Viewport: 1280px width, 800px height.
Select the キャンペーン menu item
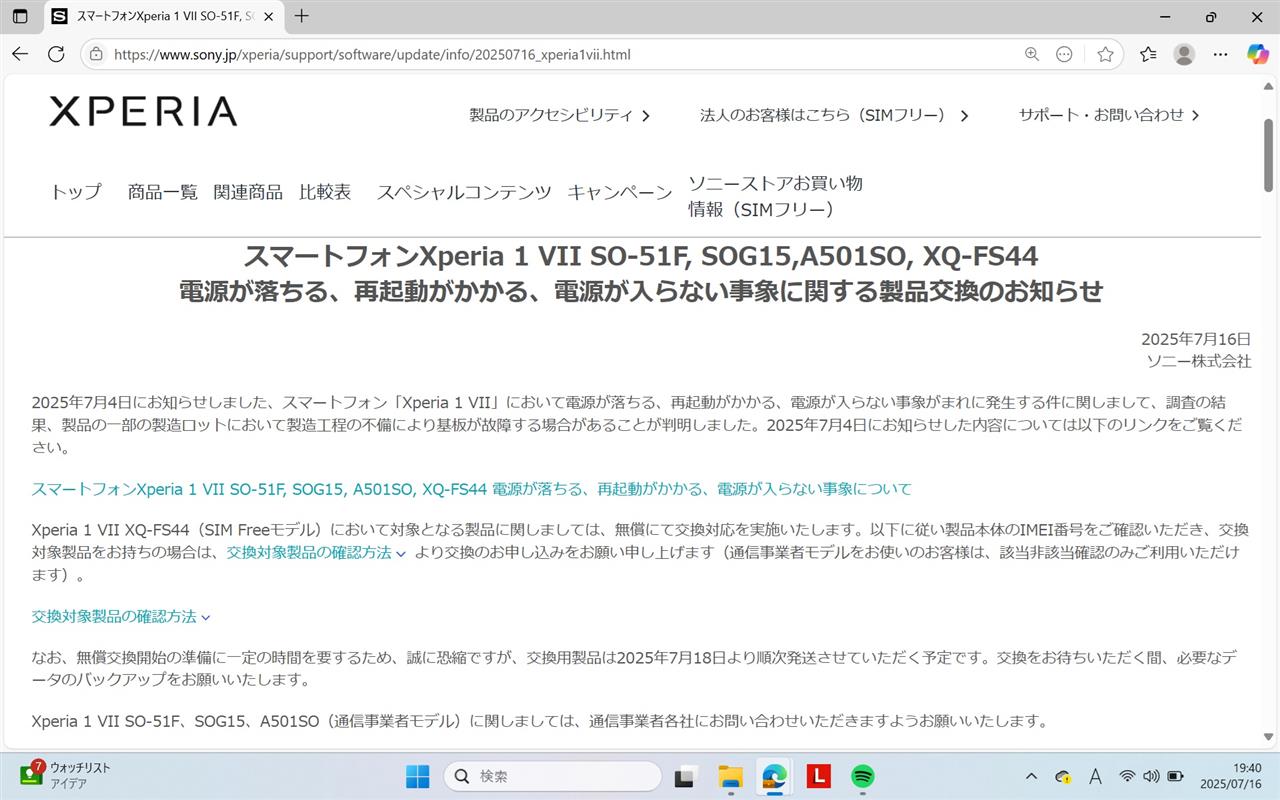(620, 192)
